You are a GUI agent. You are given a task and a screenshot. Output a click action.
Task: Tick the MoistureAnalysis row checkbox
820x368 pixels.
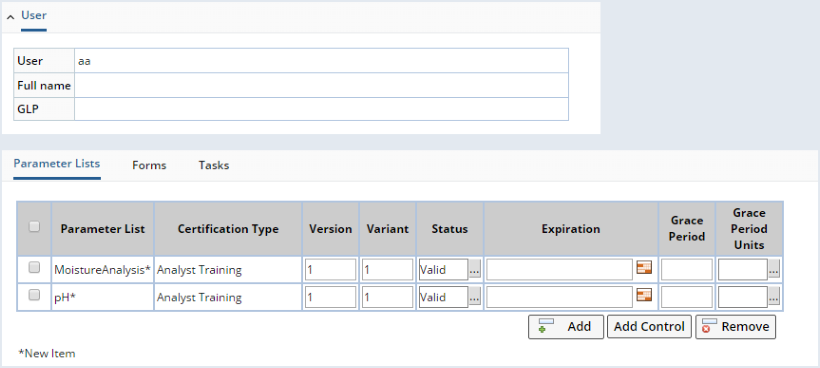pos(34,268)
